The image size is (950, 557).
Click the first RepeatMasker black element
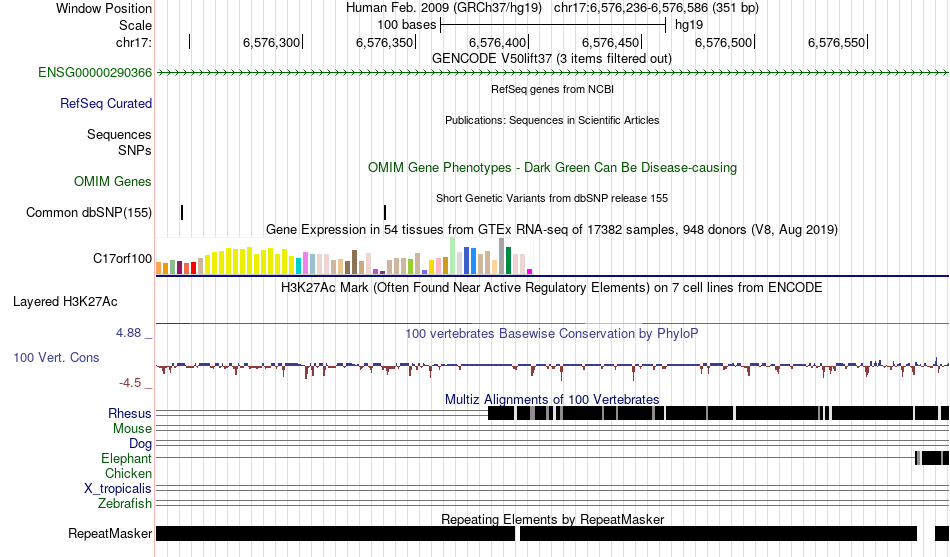click(x=336, y=533)
